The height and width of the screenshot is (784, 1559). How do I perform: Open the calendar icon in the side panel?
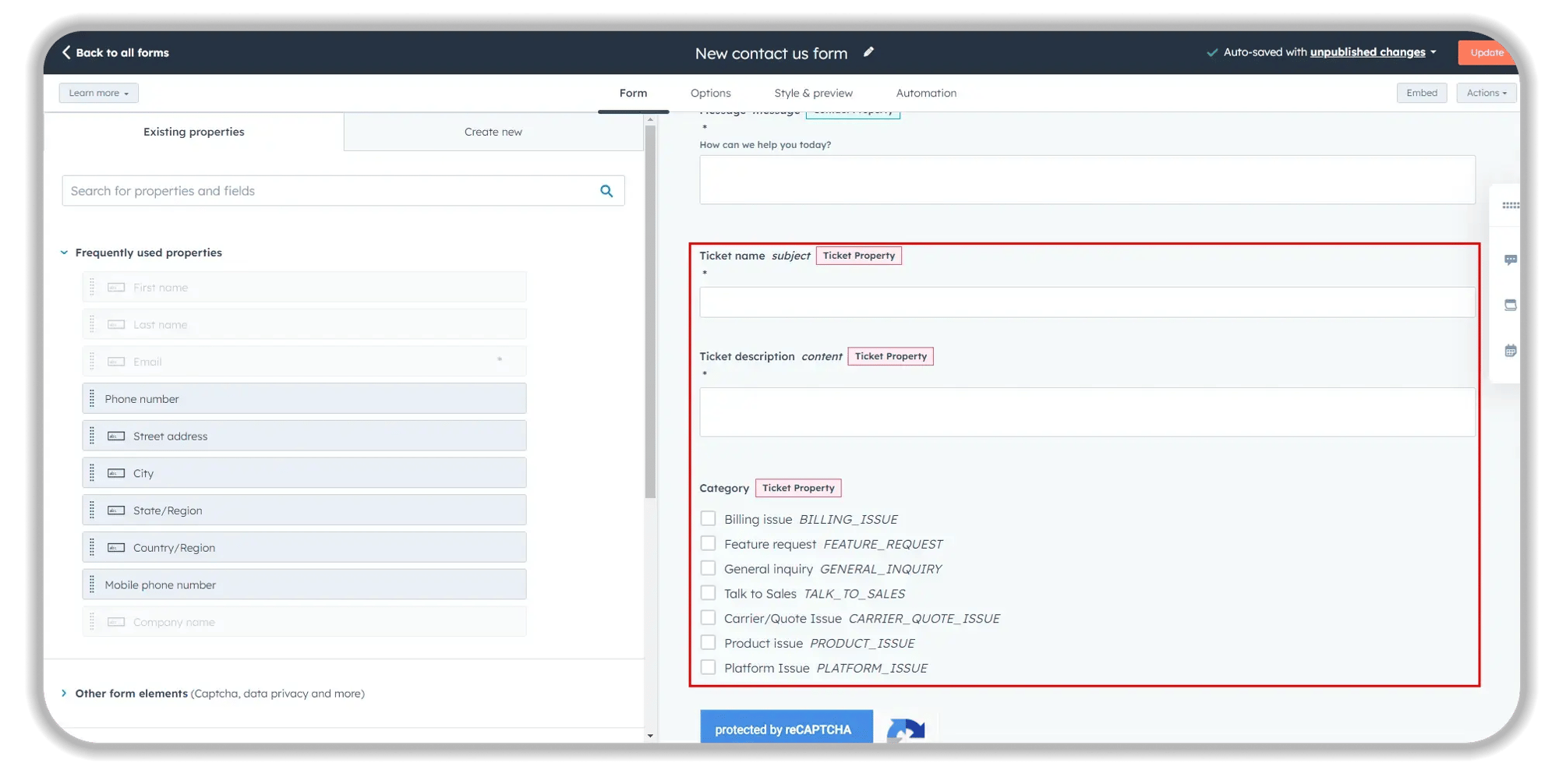tap(1510, 351)
